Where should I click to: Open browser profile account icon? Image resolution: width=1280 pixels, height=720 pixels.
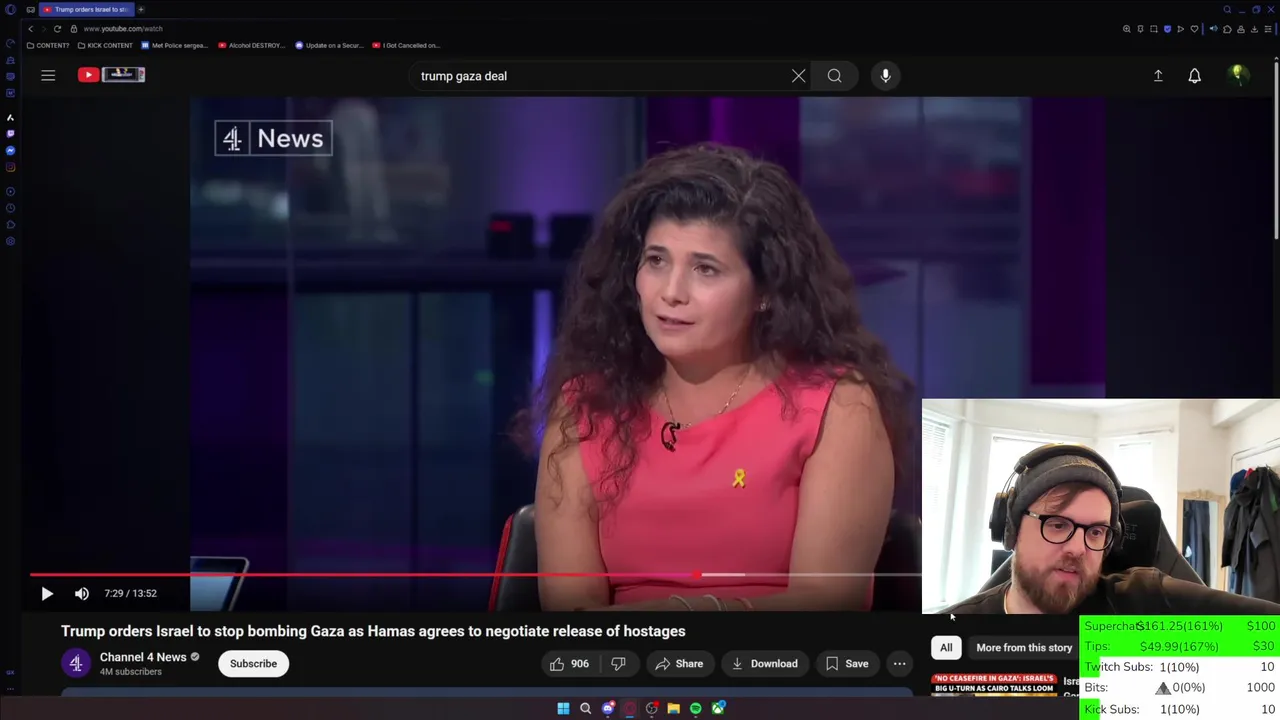1241,29
